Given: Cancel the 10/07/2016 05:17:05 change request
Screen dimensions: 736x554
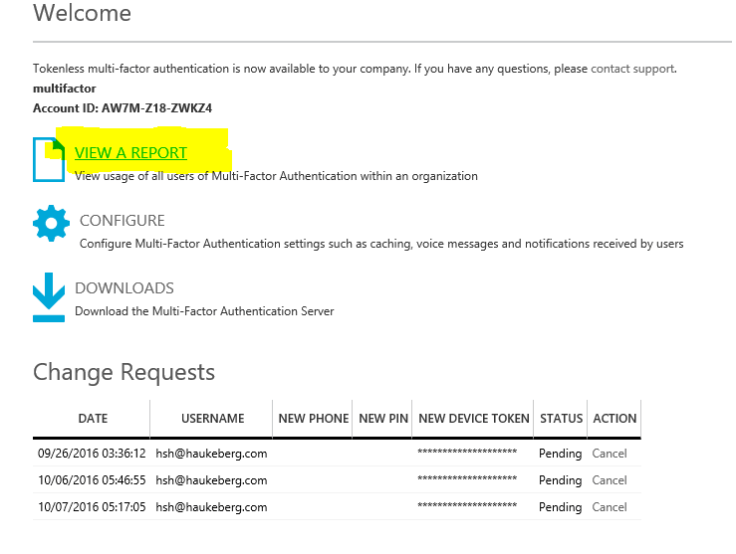Looking at the screenshot, I should [x=609, y=507].
